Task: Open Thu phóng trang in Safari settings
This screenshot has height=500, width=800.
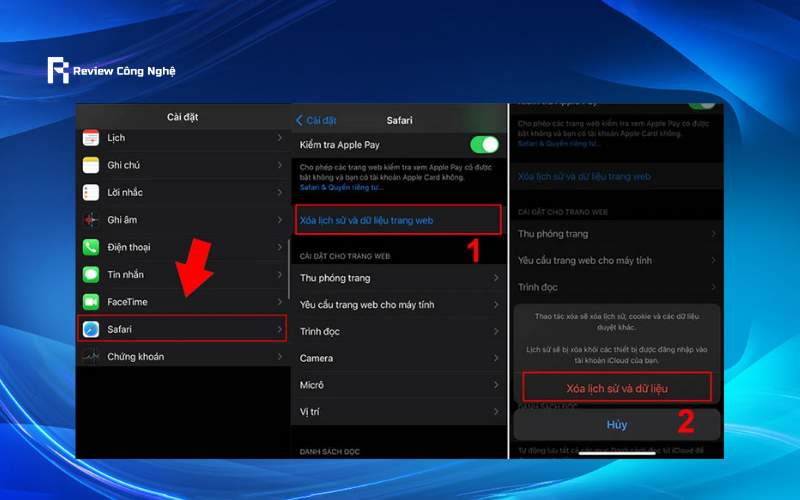Action: click(399, 278)
